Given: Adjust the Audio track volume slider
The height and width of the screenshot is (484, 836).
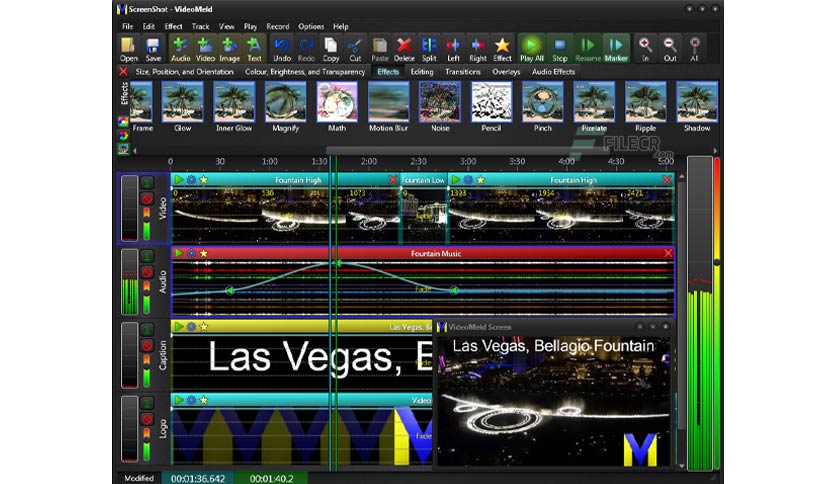Looking at the screenshot, I should [147, 299].
